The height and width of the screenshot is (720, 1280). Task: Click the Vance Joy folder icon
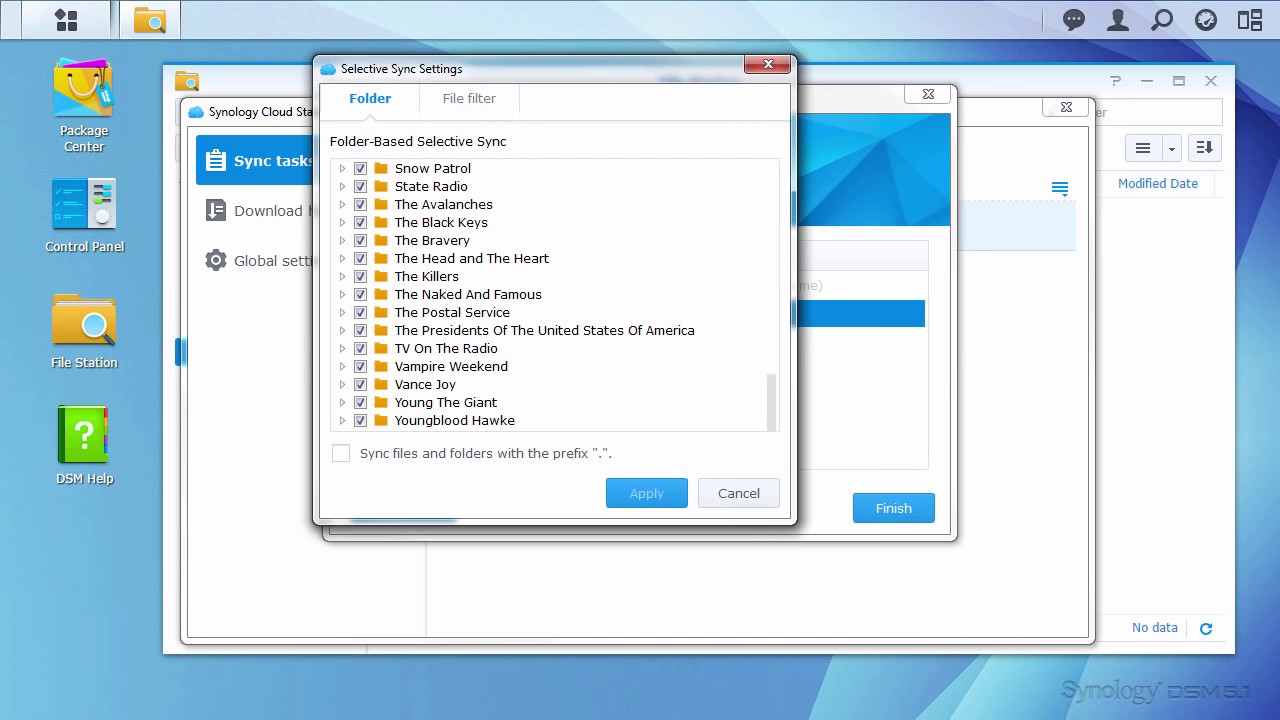click(x=381, y=384)
